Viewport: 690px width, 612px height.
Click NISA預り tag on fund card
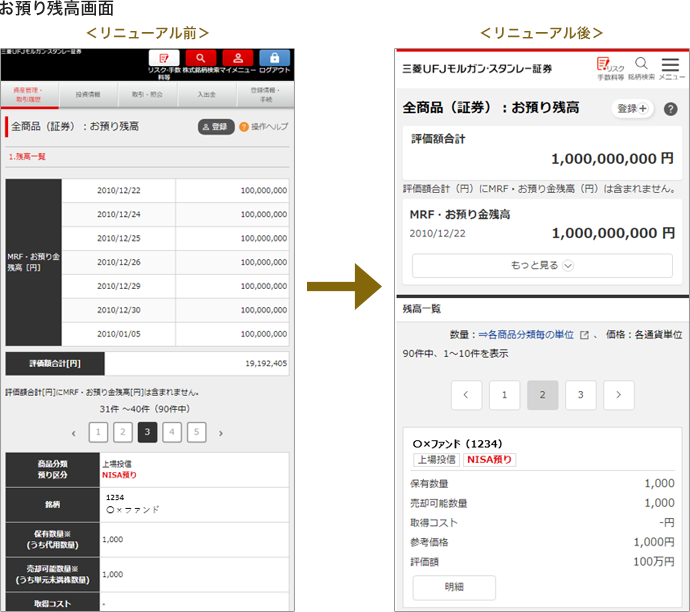(x=489, y=460)
